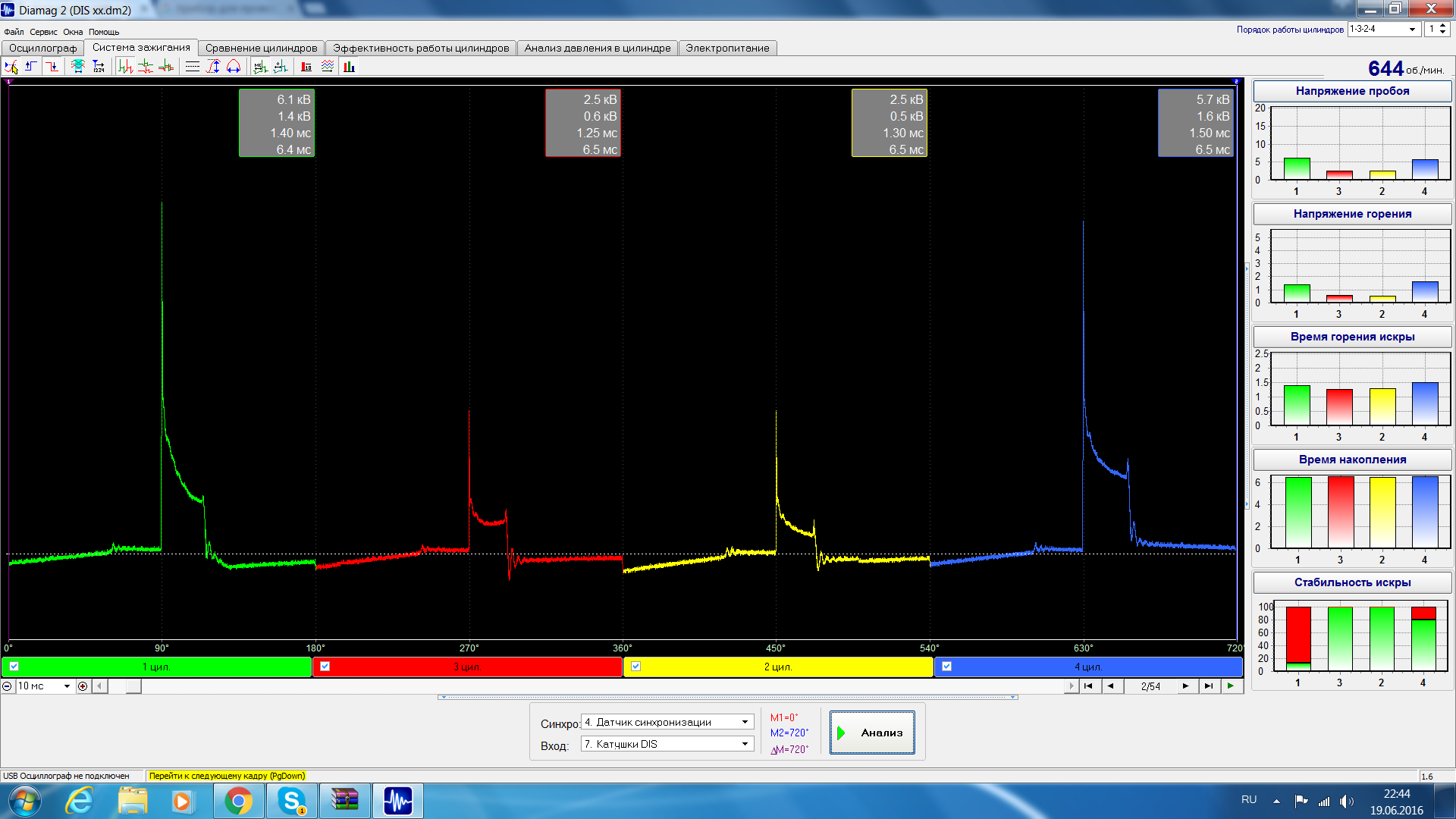Click the volume icon in system tray
Viewport: 1456px width, 819px height.
tap(1347, 801)
